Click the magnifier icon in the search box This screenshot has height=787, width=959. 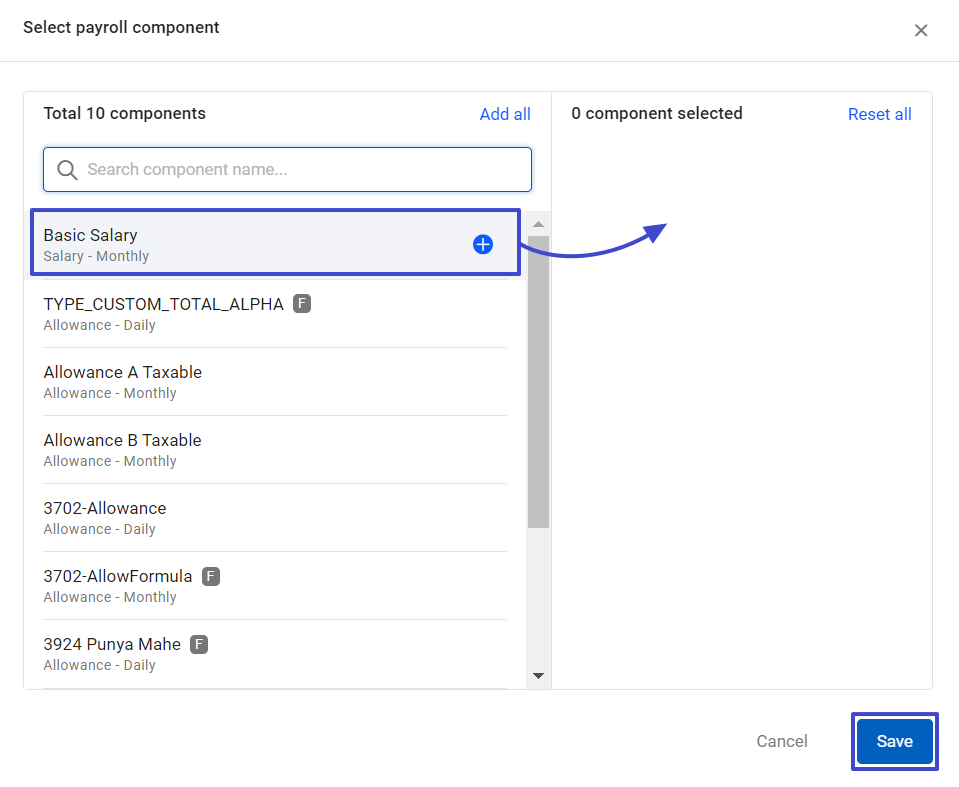(67, 170)
